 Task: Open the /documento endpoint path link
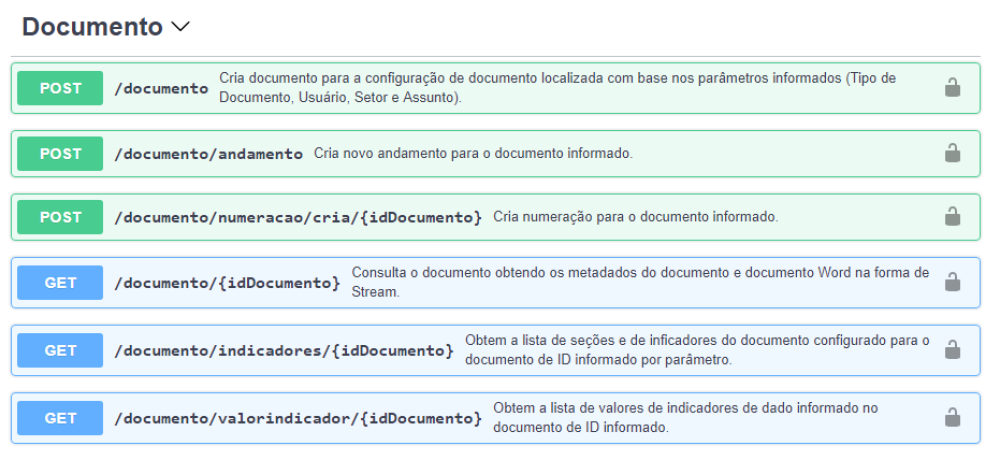point(161,88)
